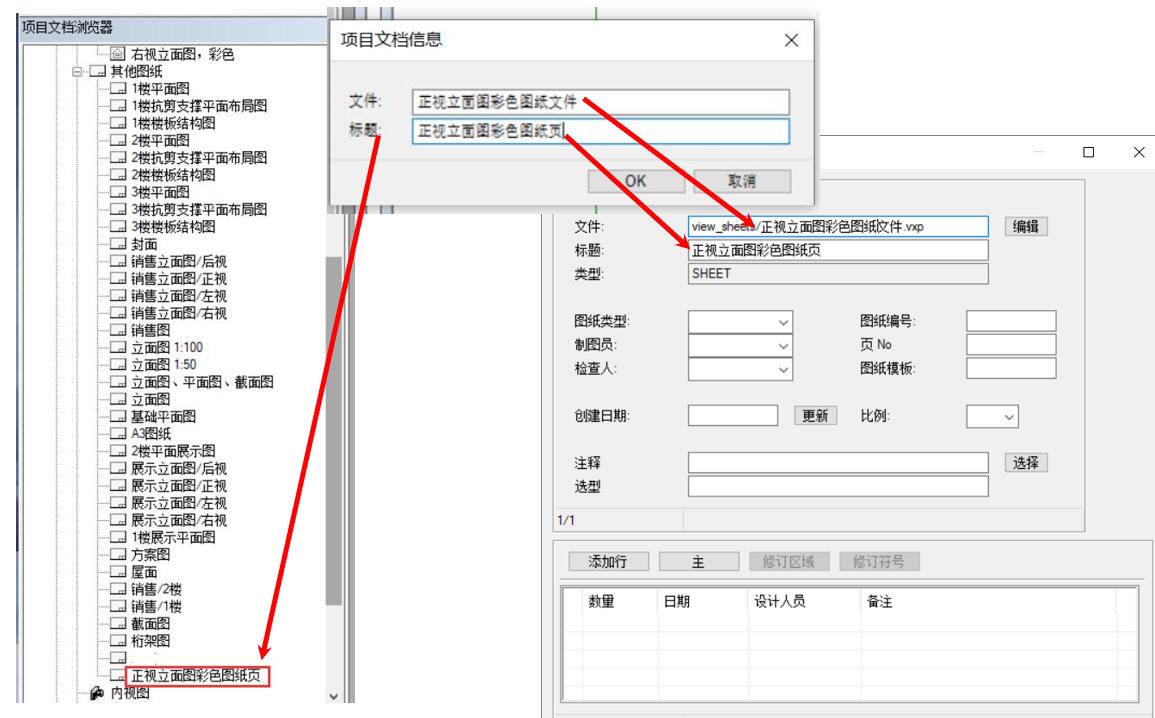
Task: Click sheet icon beside 销售/1楼
Action: pos(118,607)
